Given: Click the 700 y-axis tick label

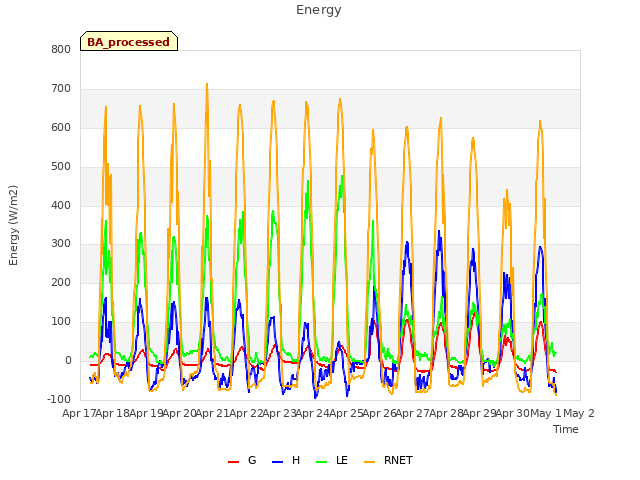Looking at the screenshot, I should pyautogui.click(x=61, y=89).
